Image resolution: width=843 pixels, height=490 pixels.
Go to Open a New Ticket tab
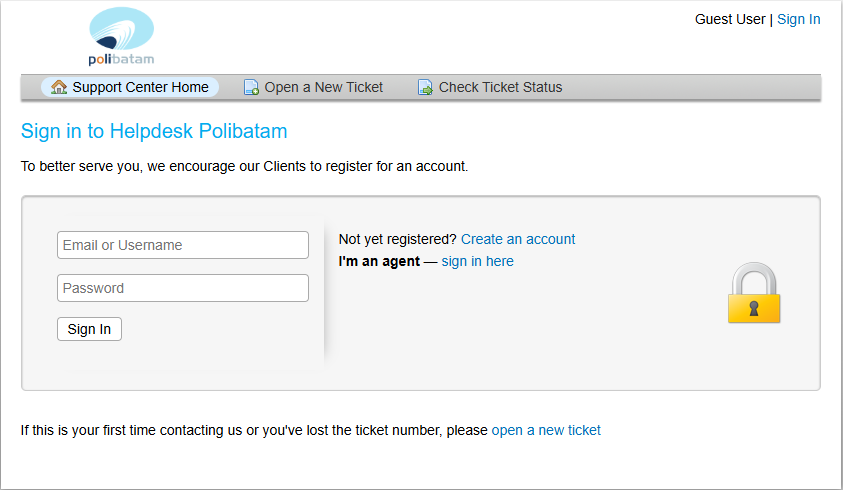(323, 87)
